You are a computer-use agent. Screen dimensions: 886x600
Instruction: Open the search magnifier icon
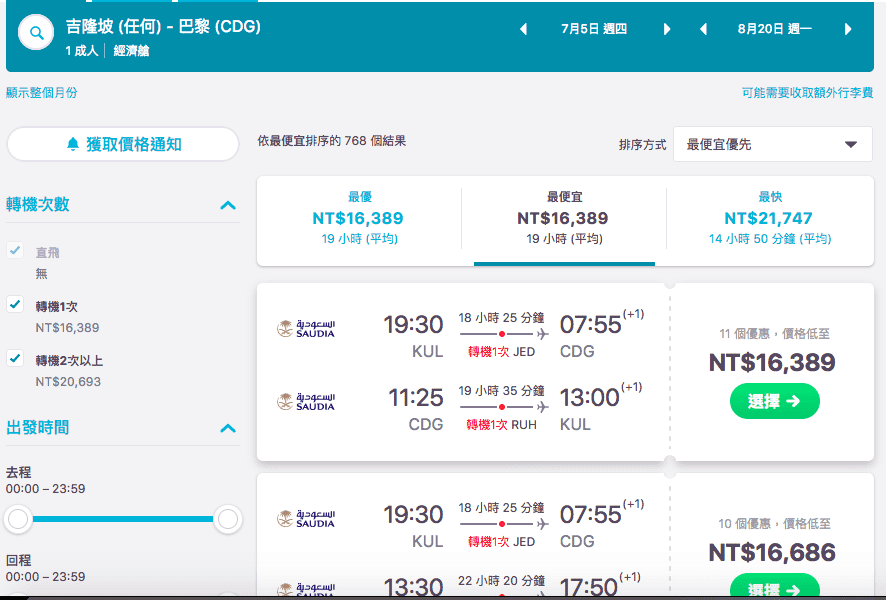36,33
